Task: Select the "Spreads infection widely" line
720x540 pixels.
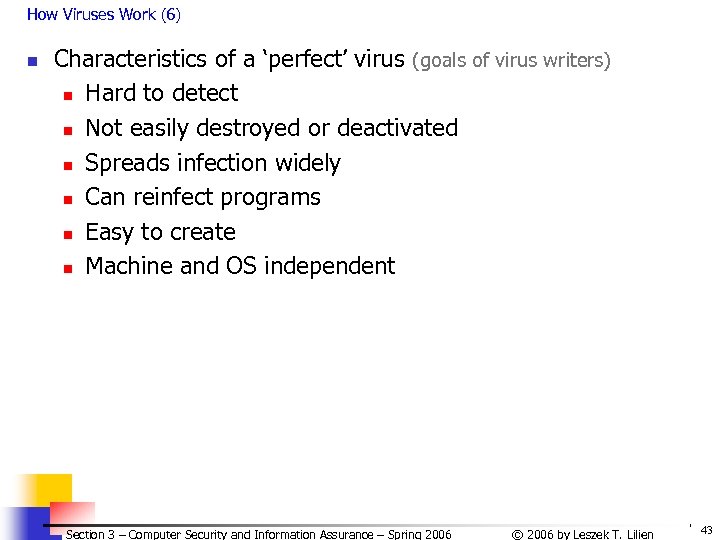Action: tap(212, 163)
